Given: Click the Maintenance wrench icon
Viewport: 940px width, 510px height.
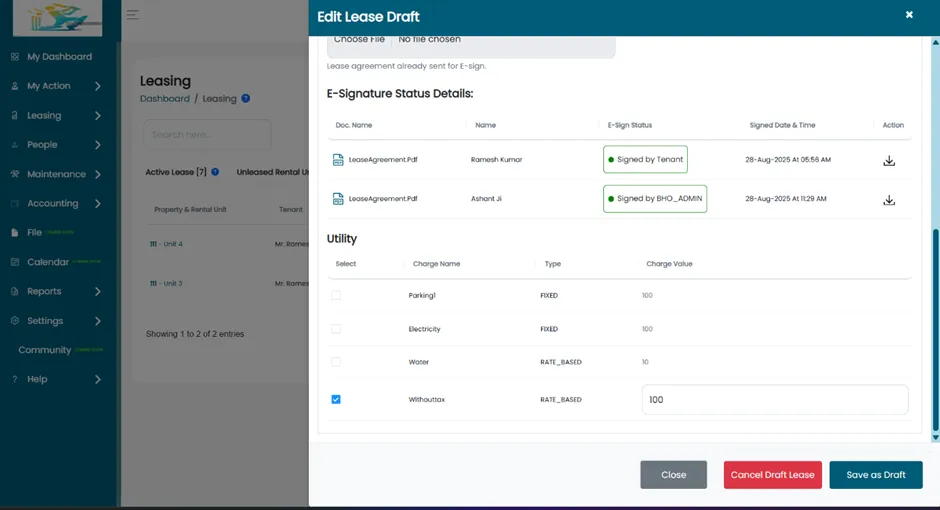Looking at the screenshot, I should click(14, 174).
